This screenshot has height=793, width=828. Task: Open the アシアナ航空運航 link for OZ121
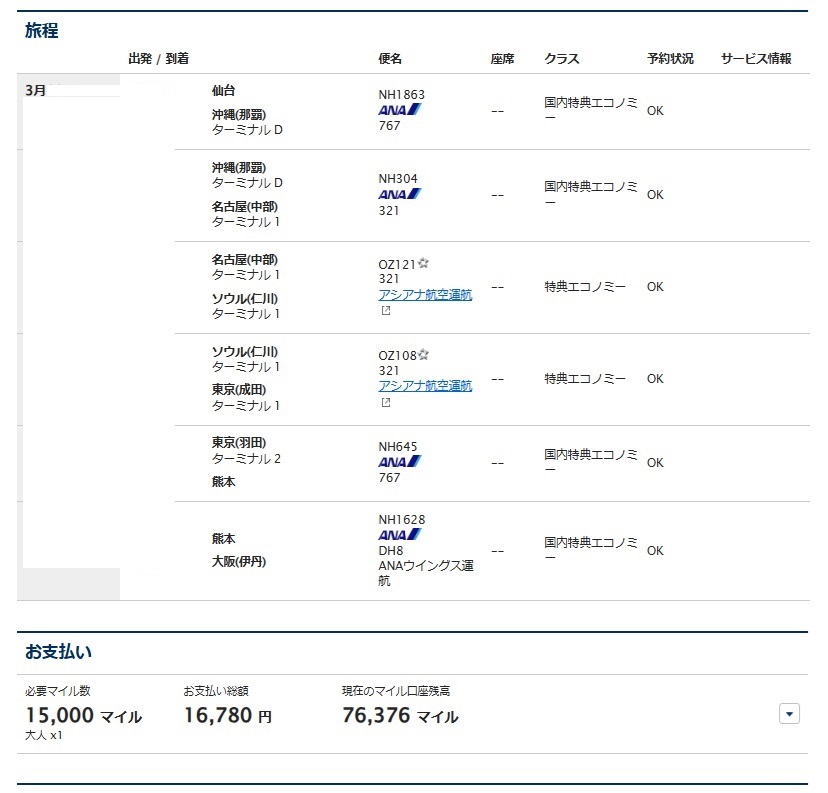425,295
